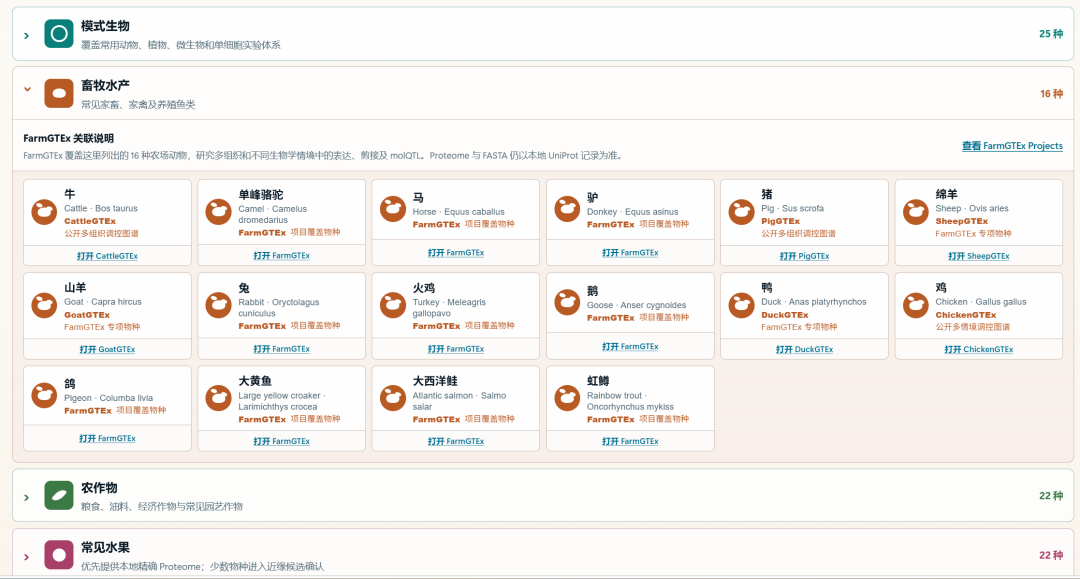Open 打开 FarmGTEx under 鸽 Pigeon card
1080x579 pixels.
coord(107,439)
